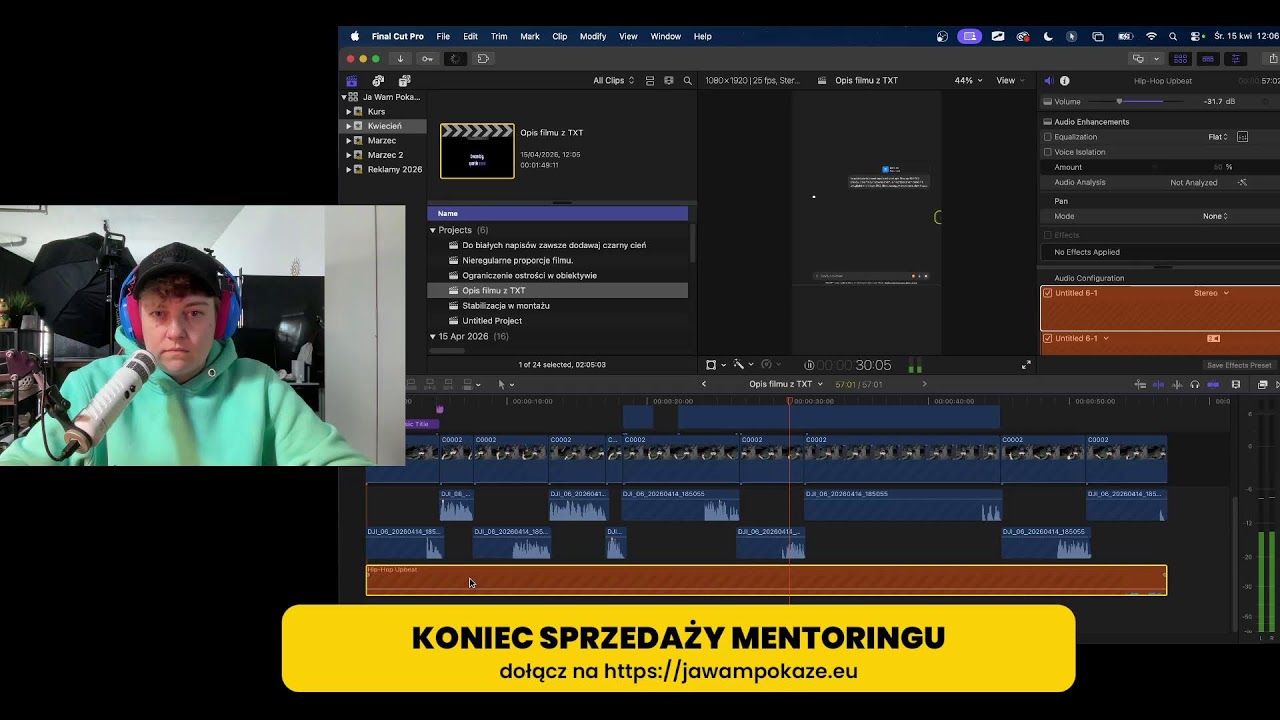Click the fullscreen viewer arrows icon
The width and height of the screenshot is (1280, 720).
click(1026, 365)
